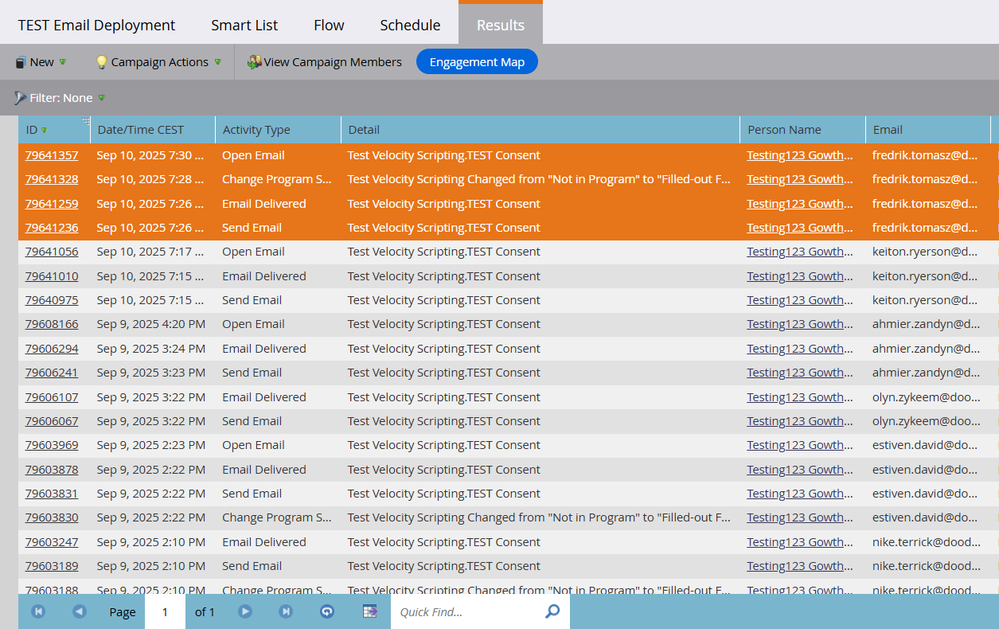Open activity ID 79603830 link
999x629 pixels.
(52, 517)
